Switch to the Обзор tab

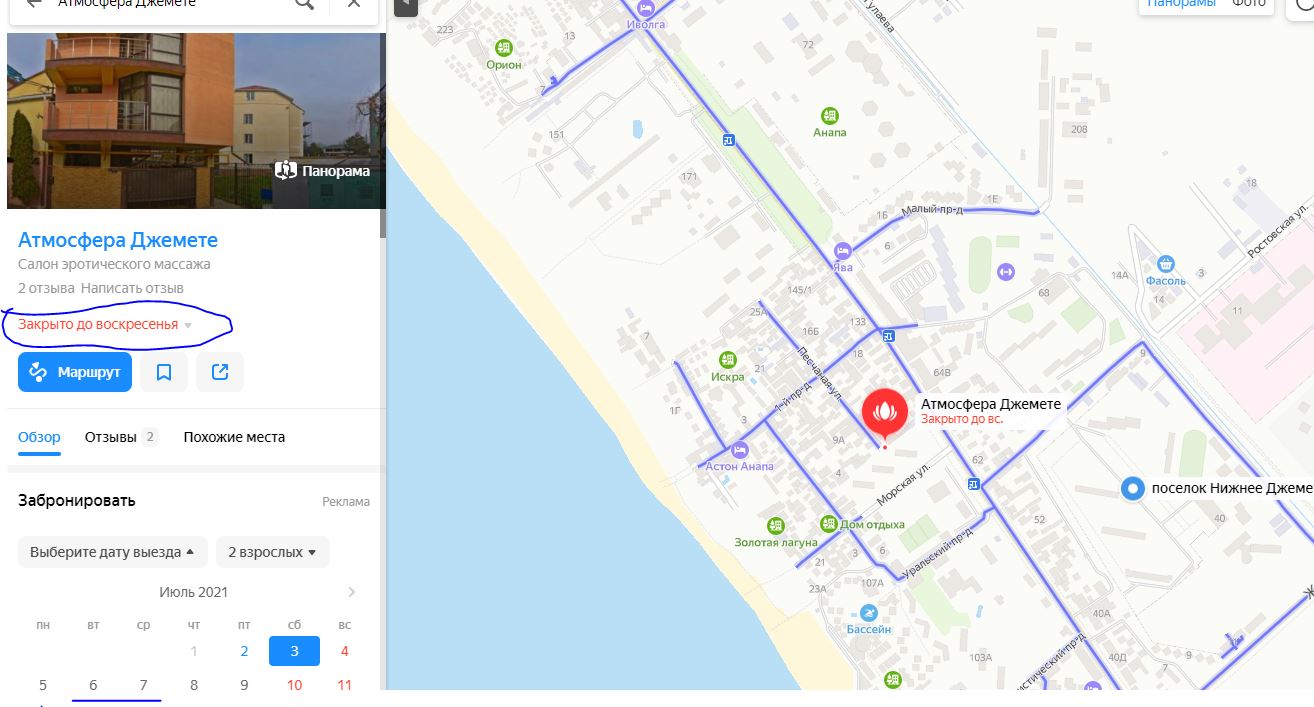(x=39, y=437)
